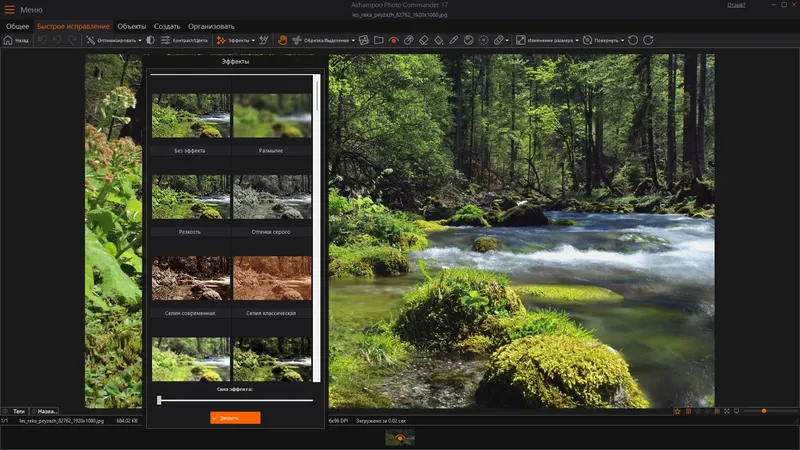800x450 pixels.
Task: Click the star rating icon
Action: pos(677,411)
